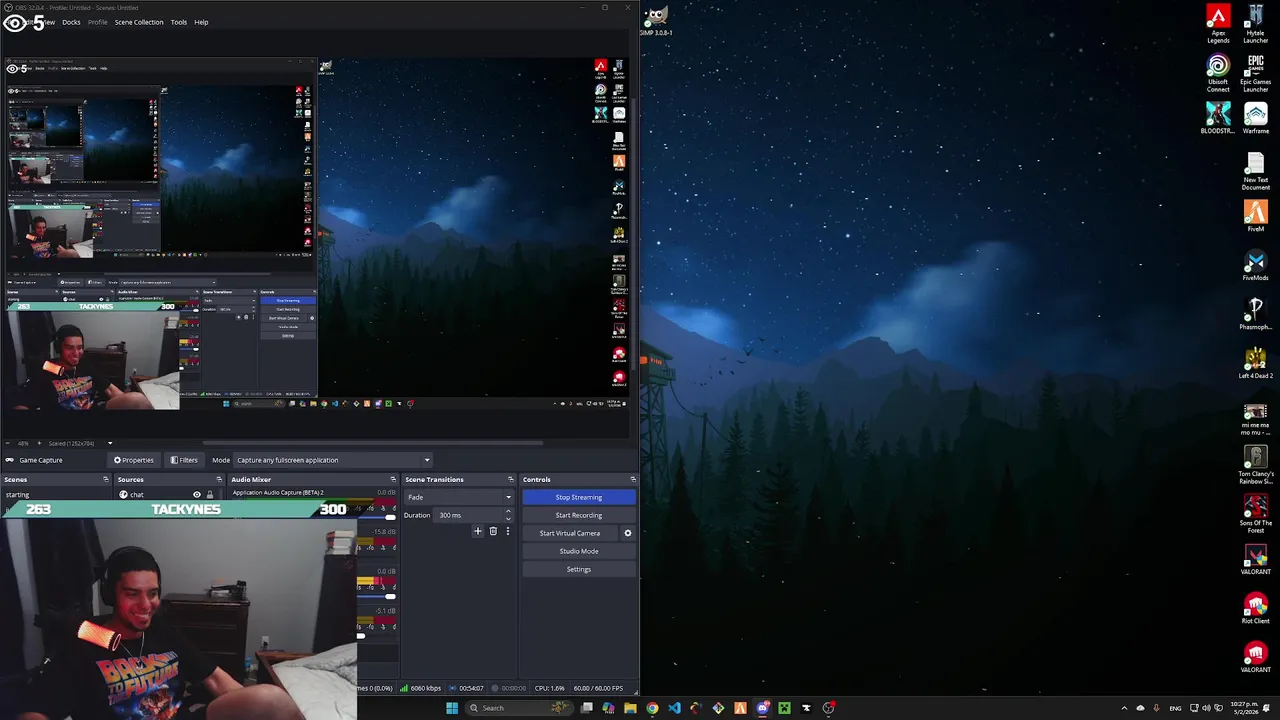Viewport: 1280px width, 720px height.
Task: Open Warframe desktop shortcut
Action: 1256,118
